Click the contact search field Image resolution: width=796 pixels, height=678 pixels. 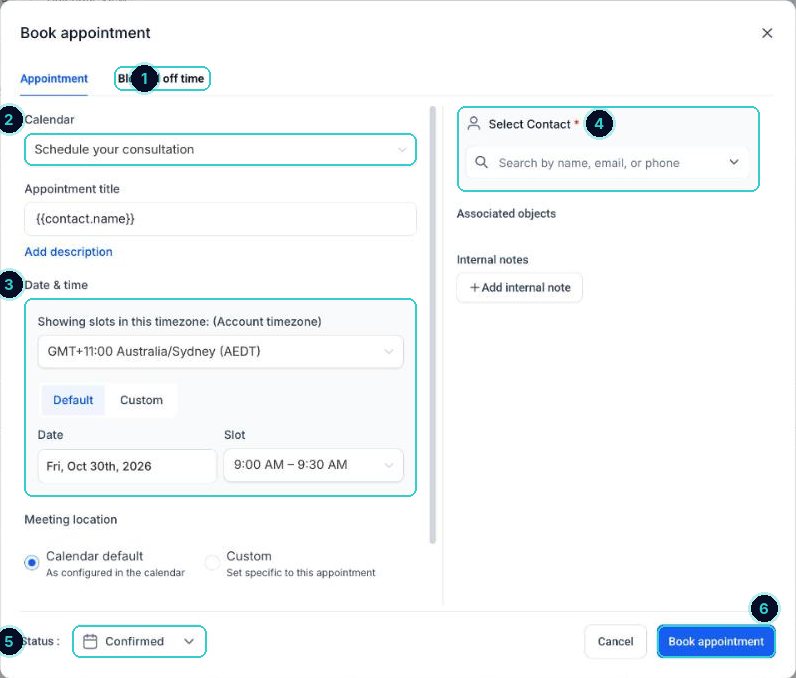pos(607,163)
